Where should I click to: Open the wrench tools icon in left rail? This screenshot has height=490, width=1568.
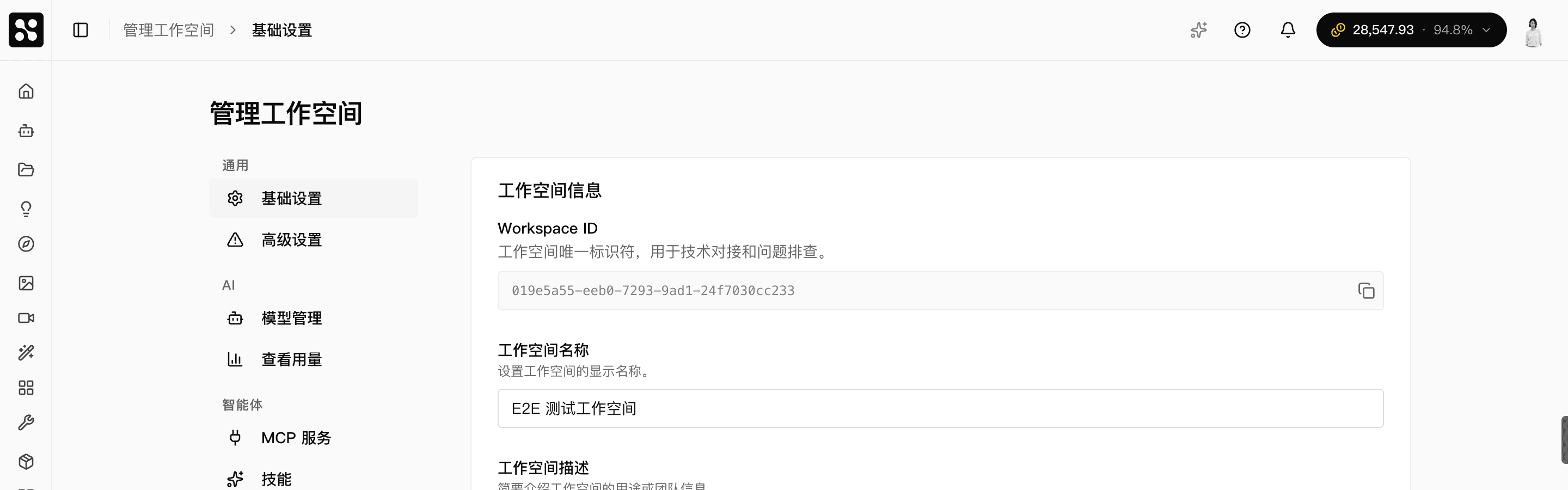point(26,422)
